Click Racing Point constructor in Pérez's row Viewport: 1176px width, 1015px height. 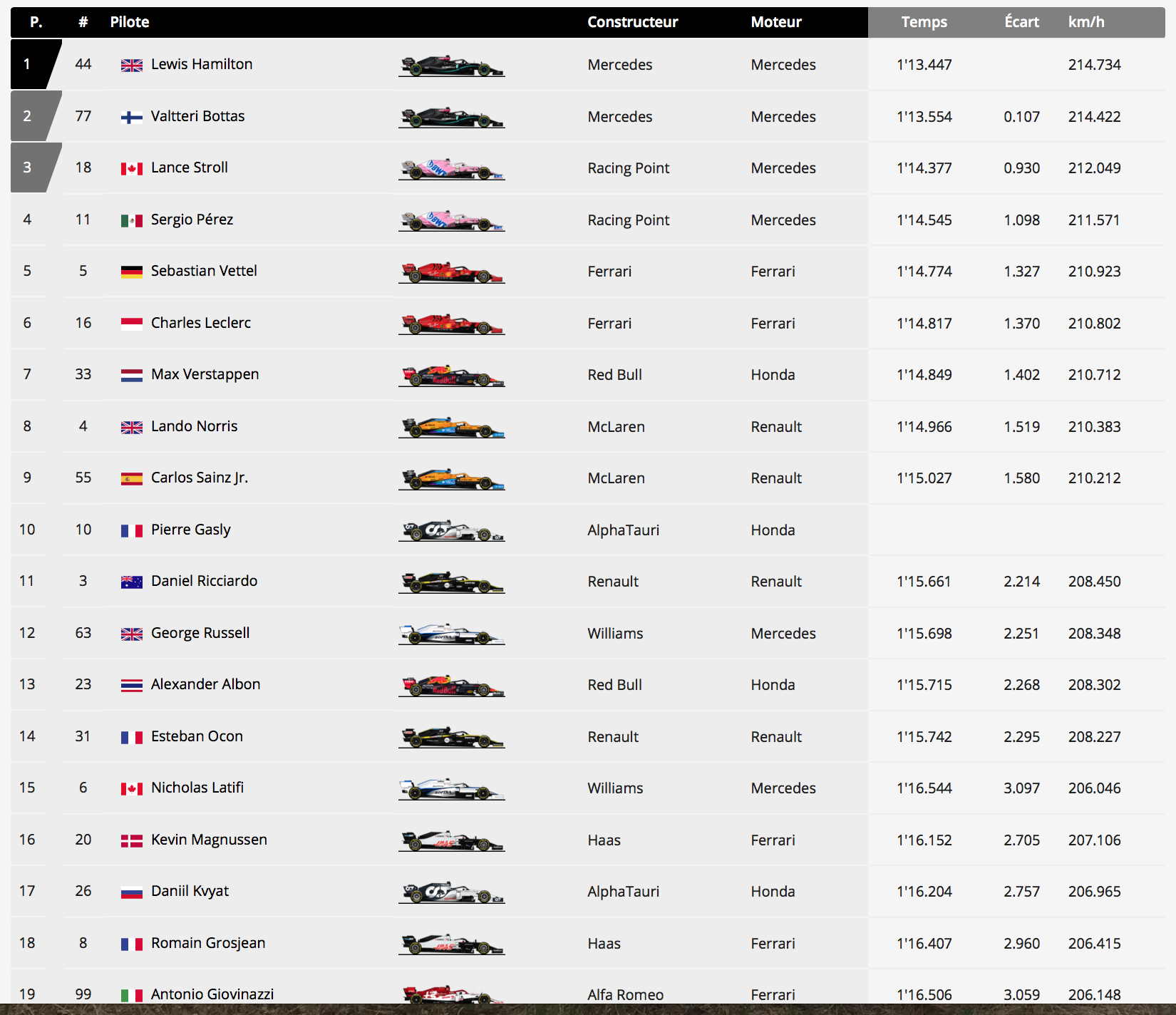(x=629, y=220)
